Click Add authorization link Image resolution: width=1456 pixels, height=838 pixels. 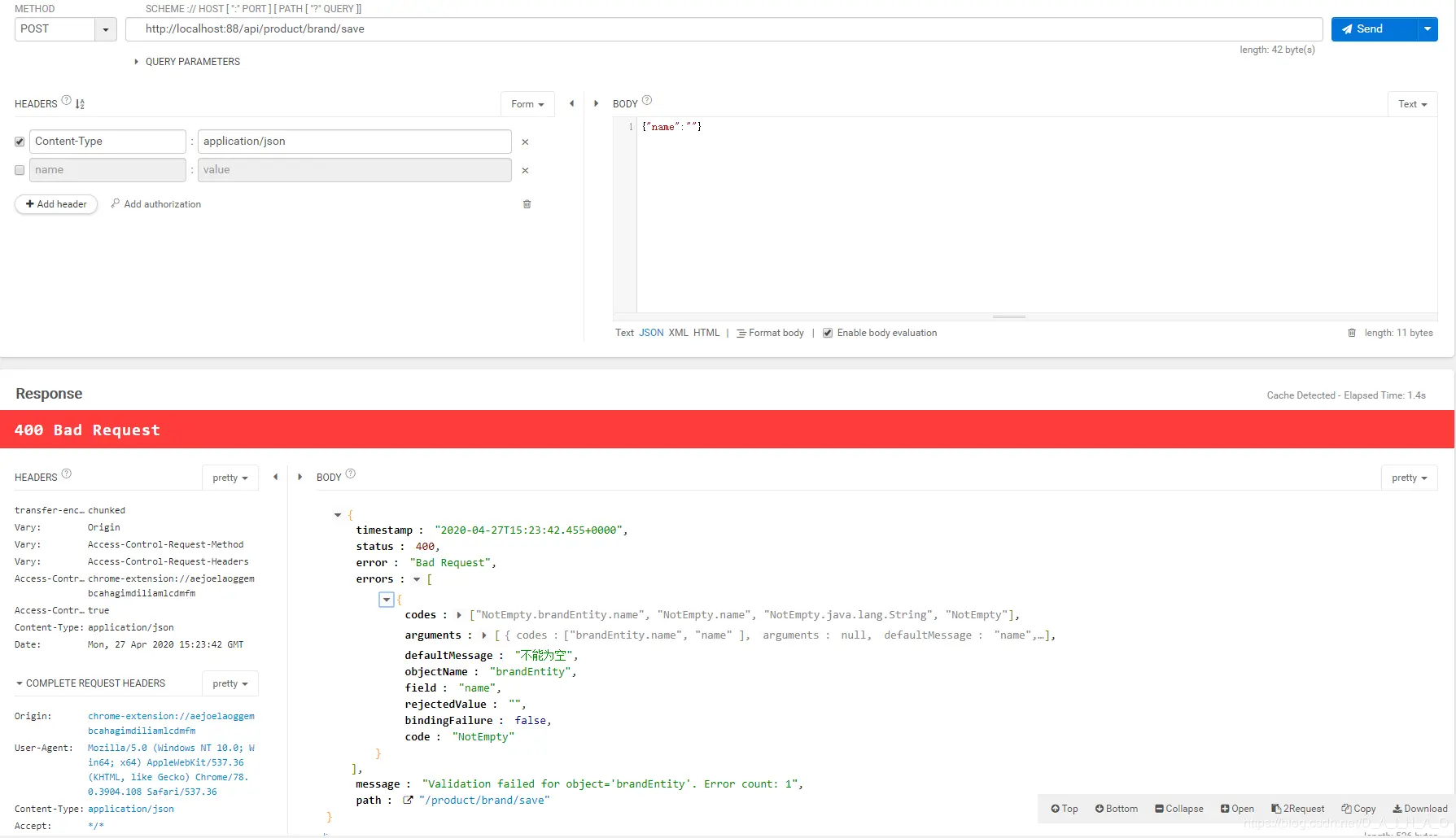156,204
